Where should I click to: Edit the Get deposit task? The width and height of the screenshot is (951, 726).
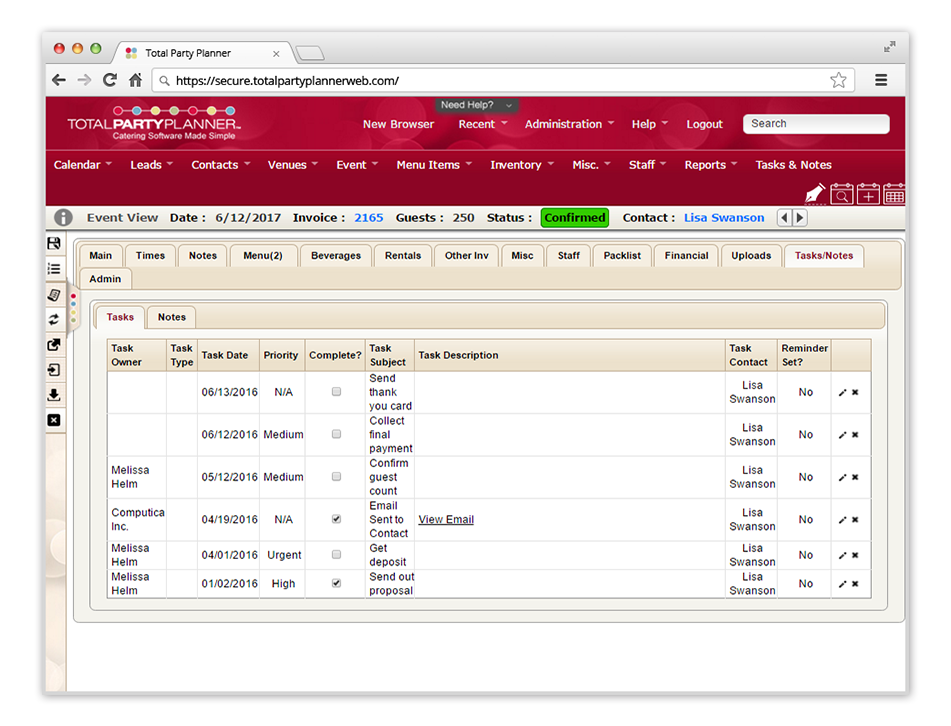coord(842,555)
